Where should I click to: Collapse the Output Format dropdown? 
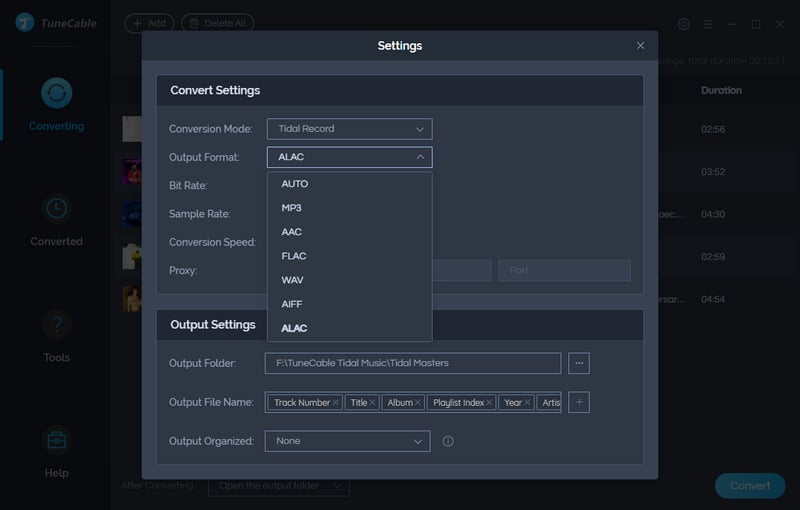point(349,157)
